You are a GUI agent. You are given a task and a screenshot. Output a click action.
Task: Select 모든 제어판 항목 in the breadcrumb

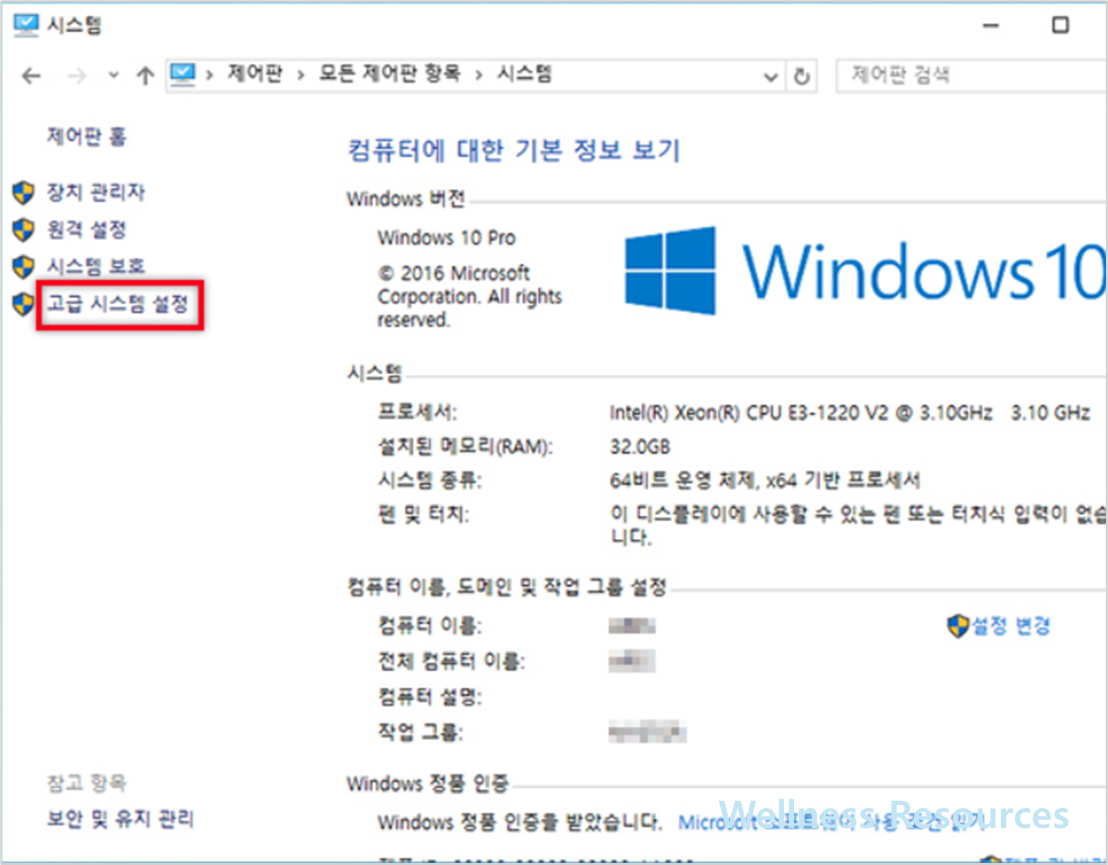pos(389,73)
